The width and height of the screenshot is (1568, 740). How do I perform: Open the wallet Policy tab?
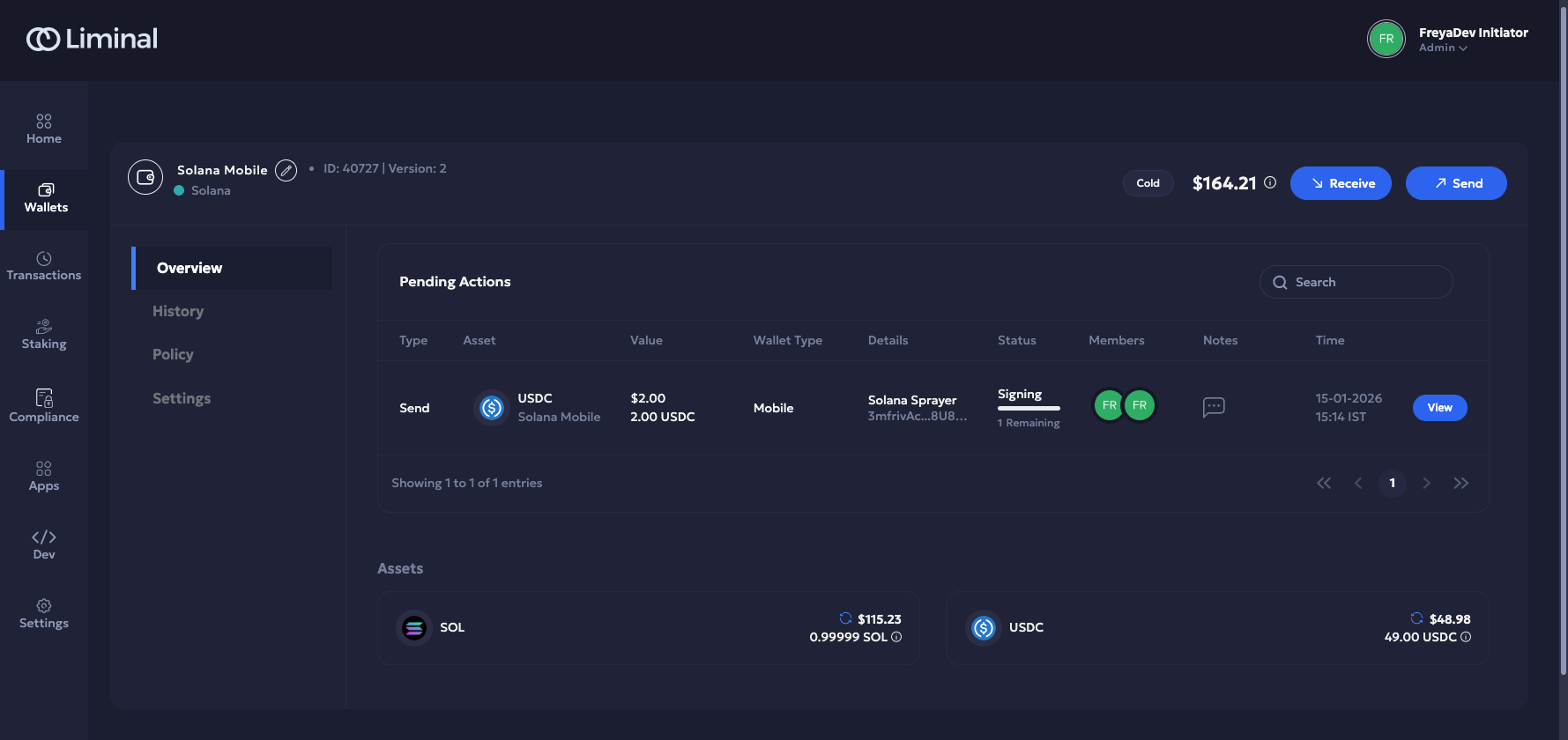click(x=173, y=354)
